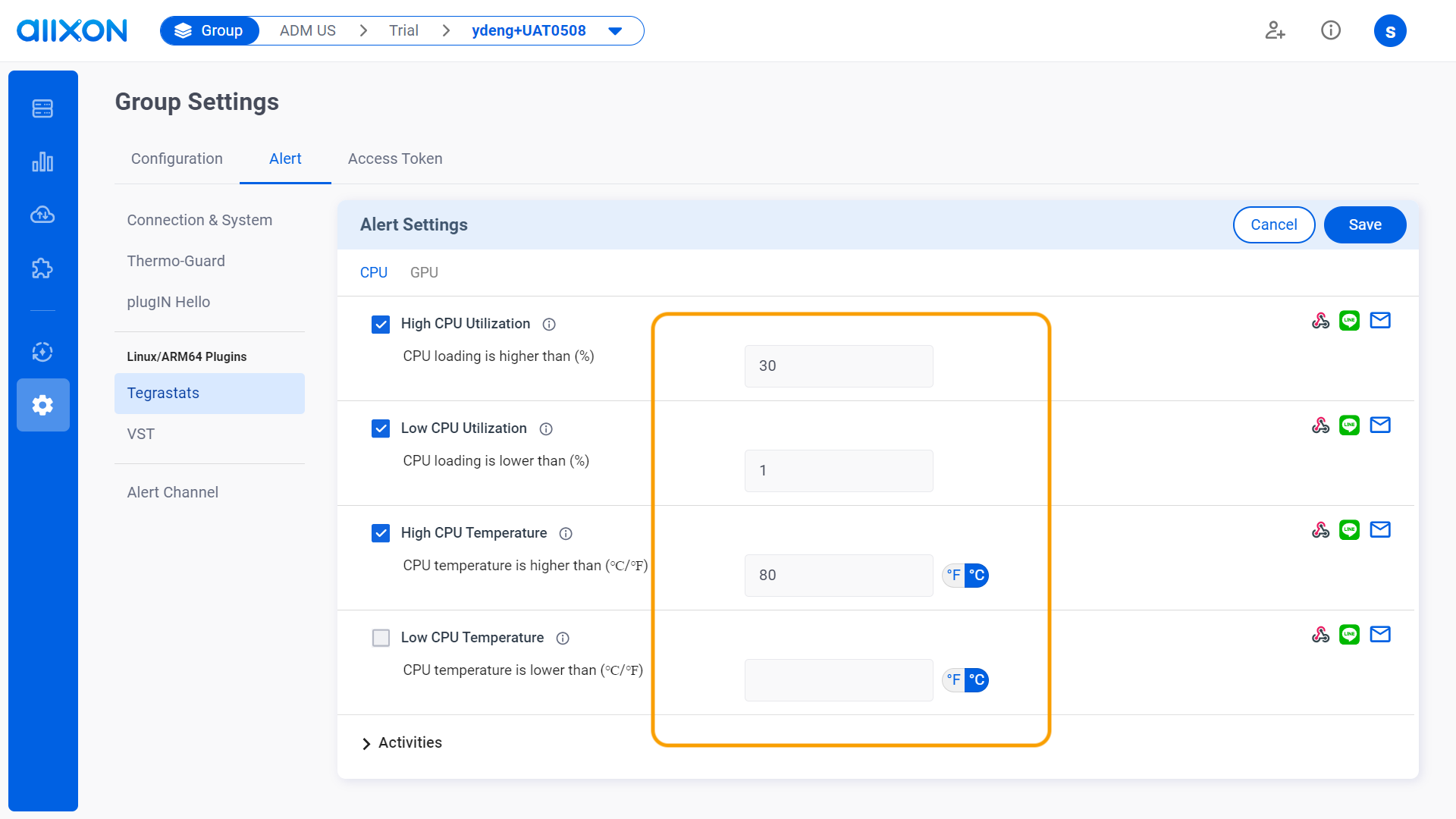
Task: Open the Access Token tab
Action: (x=394, y=158)
